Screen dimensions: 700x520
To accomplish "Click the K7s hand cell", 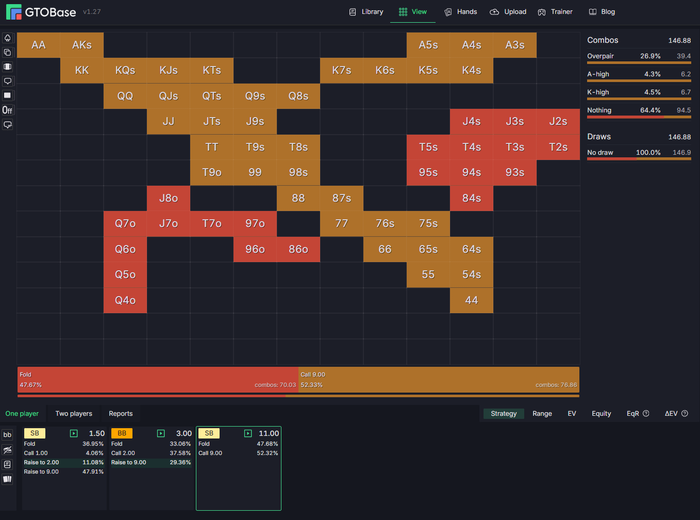I will 342,70.
